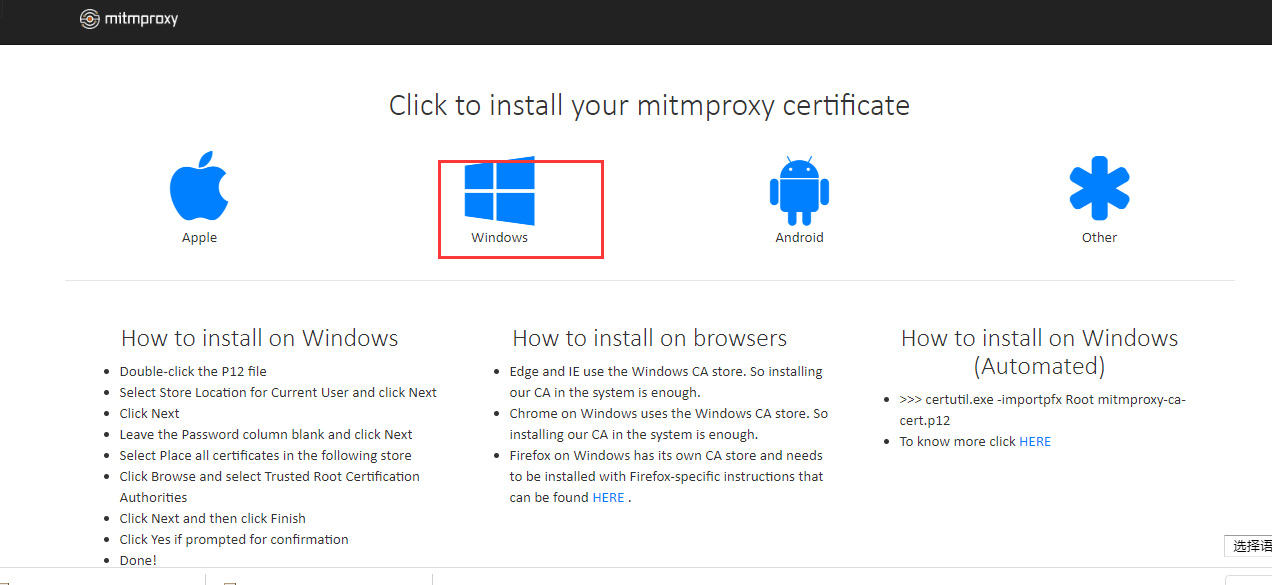This screenshot has height=585, width=1272.
Task: Select the Android robot icon
Action: (799, 189)
